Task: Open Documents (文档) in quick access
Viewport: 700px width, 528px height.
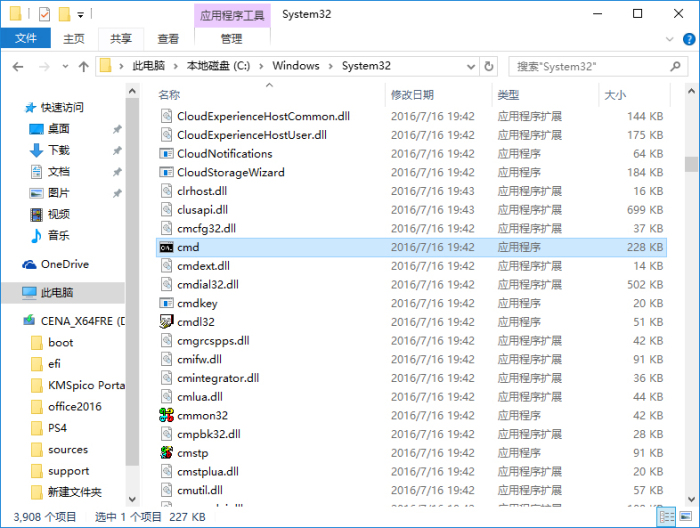Action: 58,172
